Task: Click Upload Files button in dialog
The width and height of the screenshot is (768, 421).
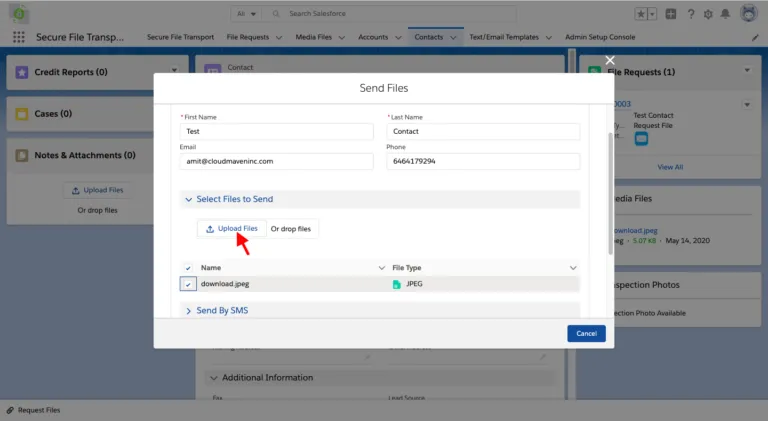Action: [x=232, y=229]
